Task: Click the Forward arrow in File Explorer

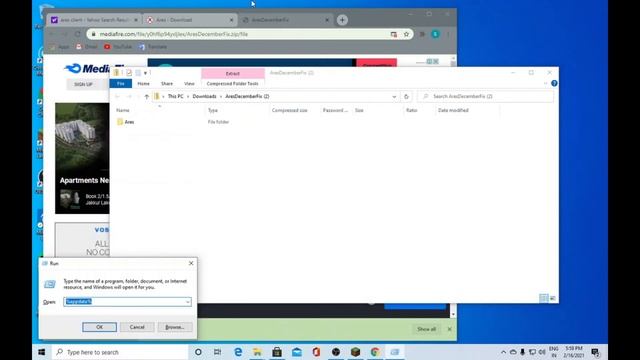Action: pyautogui.click(x=129, y=97)
